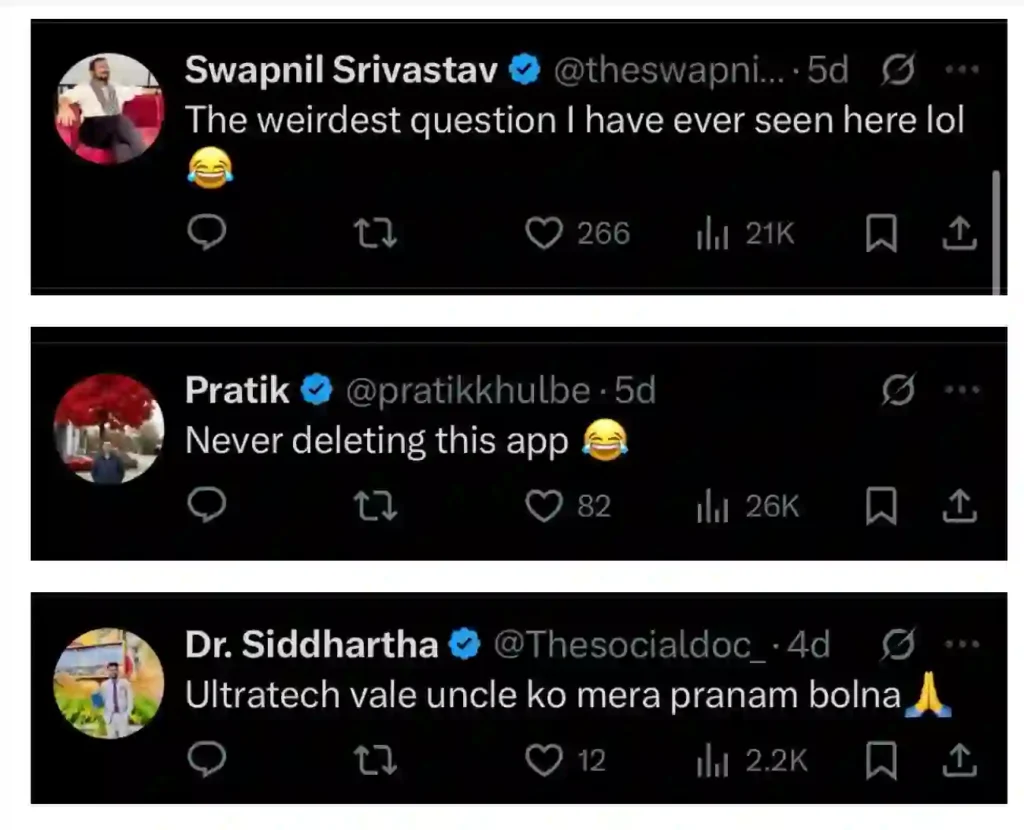The height and width of the screenshot is (830, 1024).
Task: Reply to Swapnil Srivastav's tweet
Action: [x=206, y=232]
